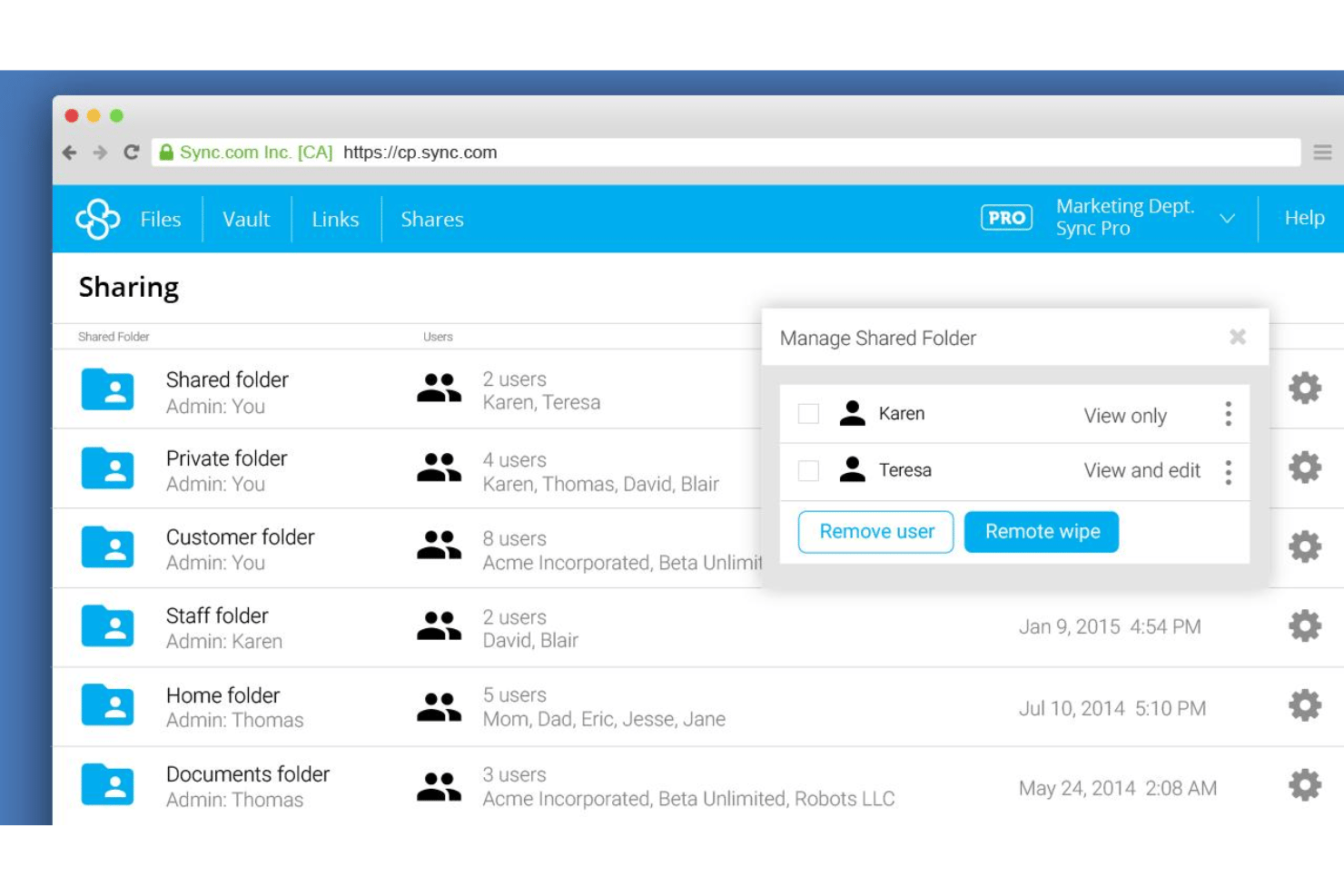
Task: Click the Users column header
Action: coord(438,337)
